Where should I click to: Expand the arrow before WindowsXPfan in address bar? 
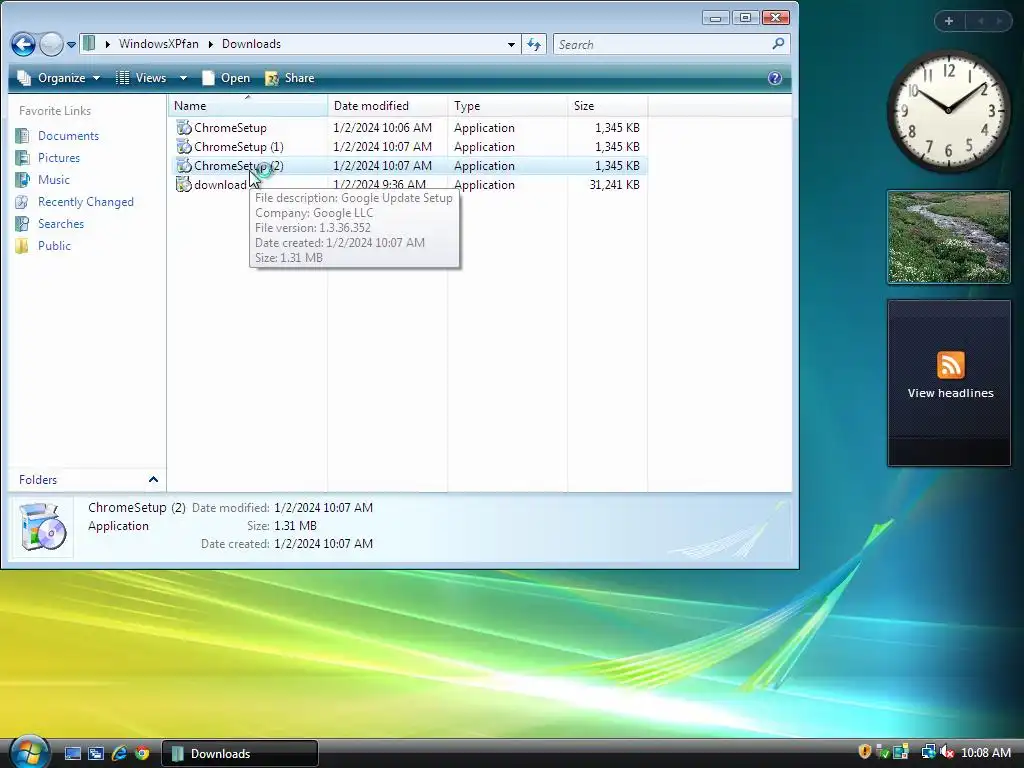(108, 44)
